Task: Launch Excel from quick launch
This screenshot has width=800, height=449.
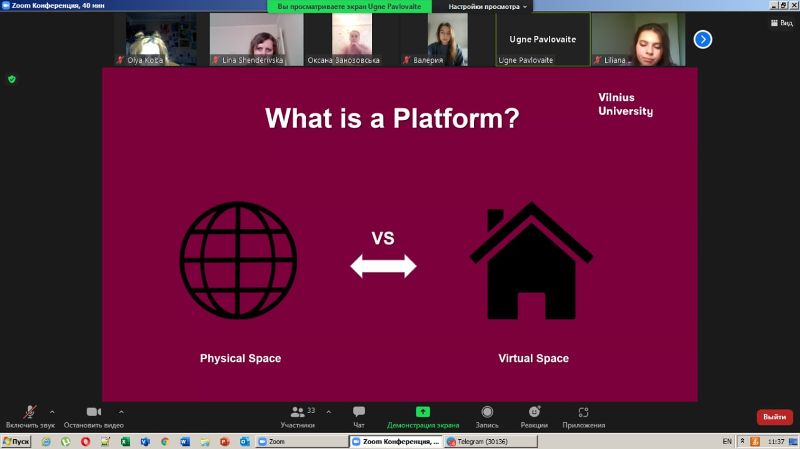Action: click(125, 441)
